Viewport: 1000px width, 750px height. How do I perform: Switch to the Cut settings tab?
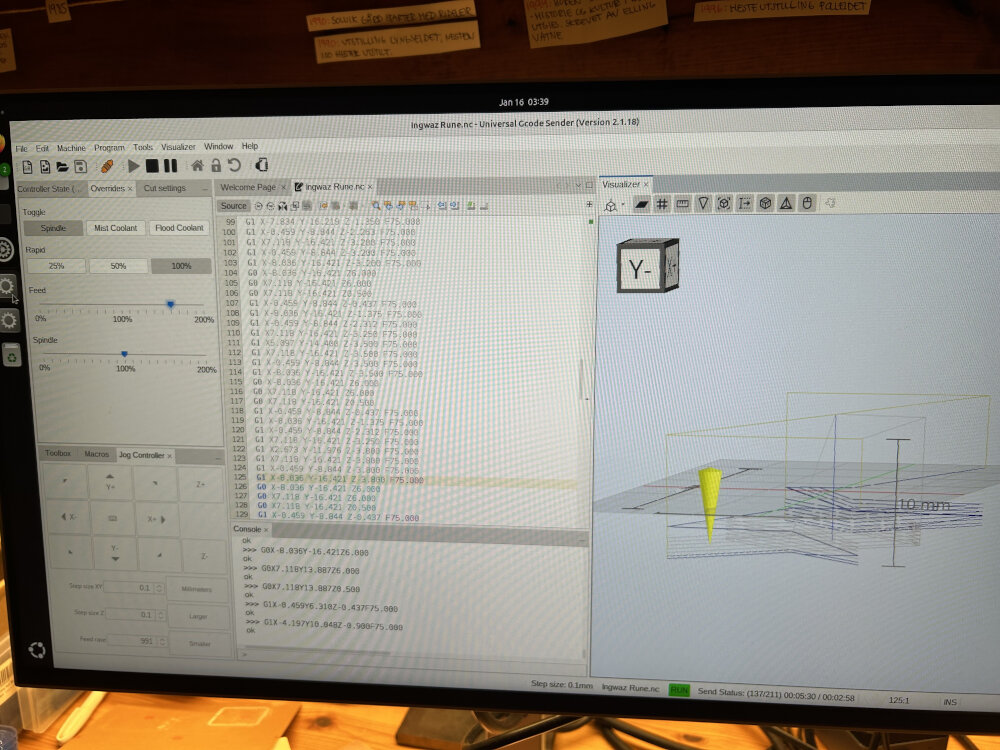[165, 188]
